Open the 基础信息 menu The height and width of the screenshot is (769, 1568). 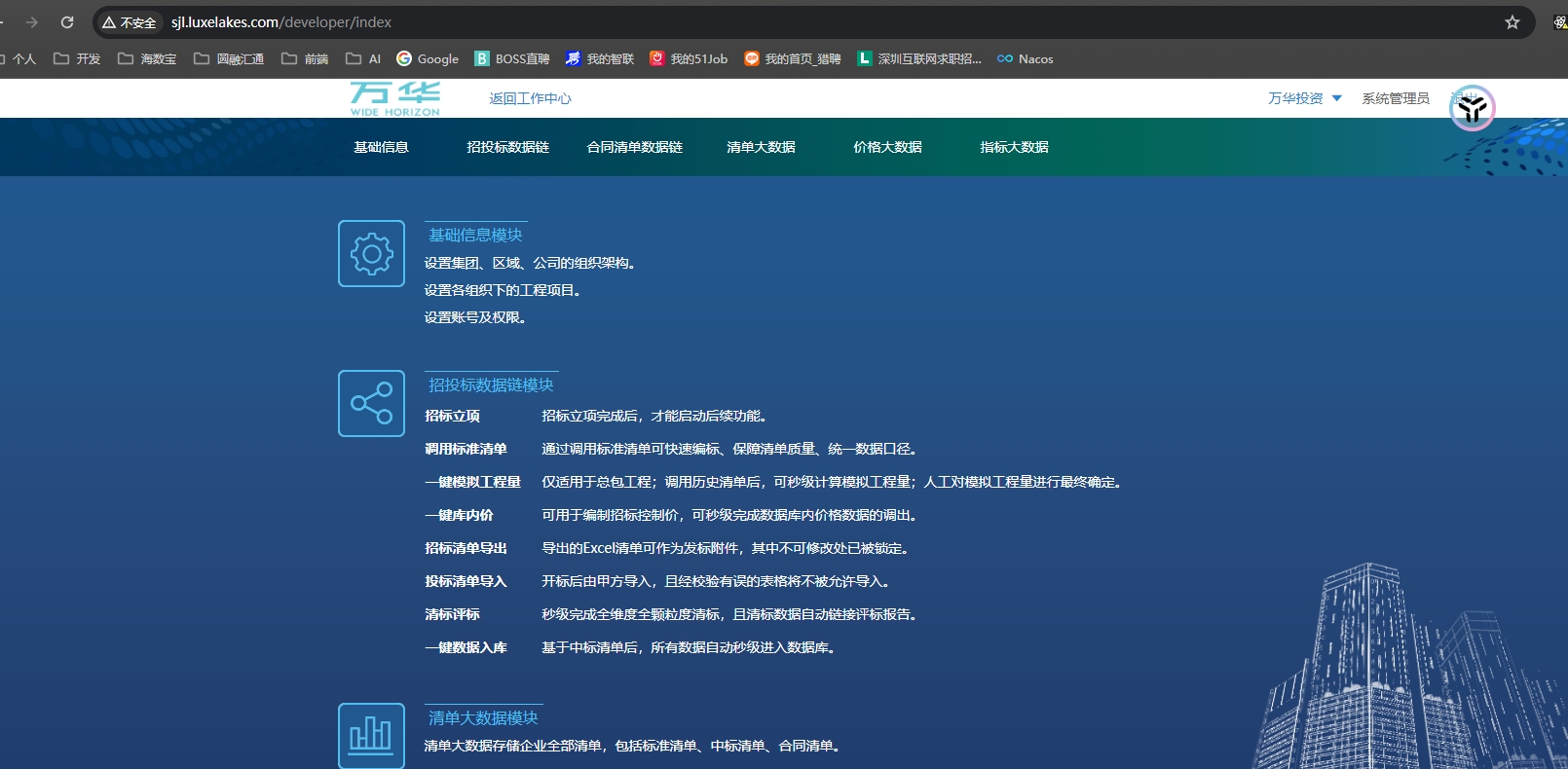click(381, 147)
